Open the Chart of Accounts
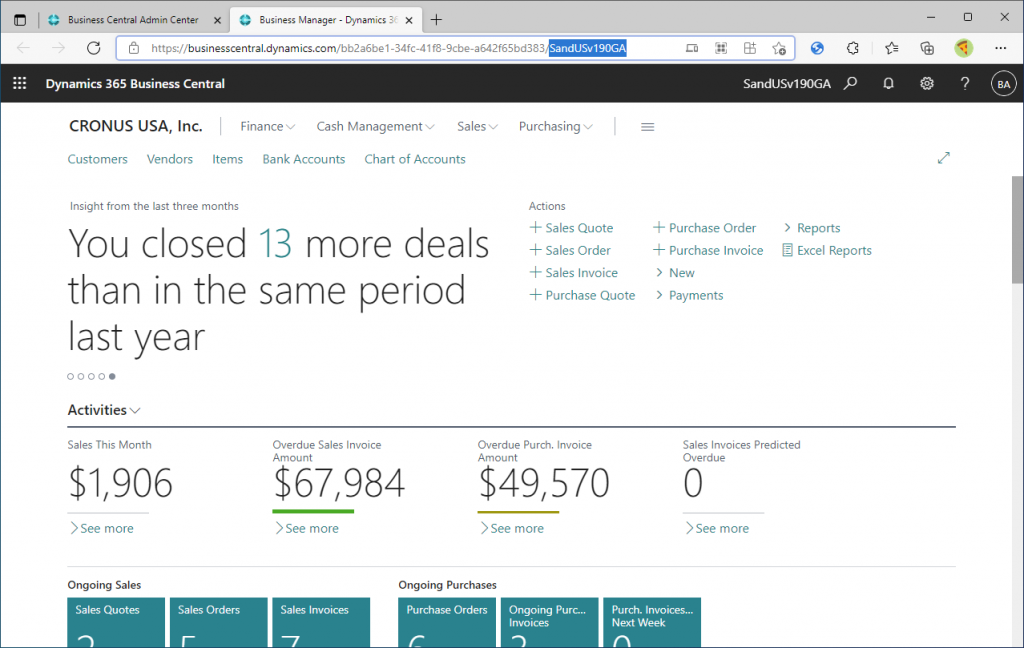 click(415, 159)
